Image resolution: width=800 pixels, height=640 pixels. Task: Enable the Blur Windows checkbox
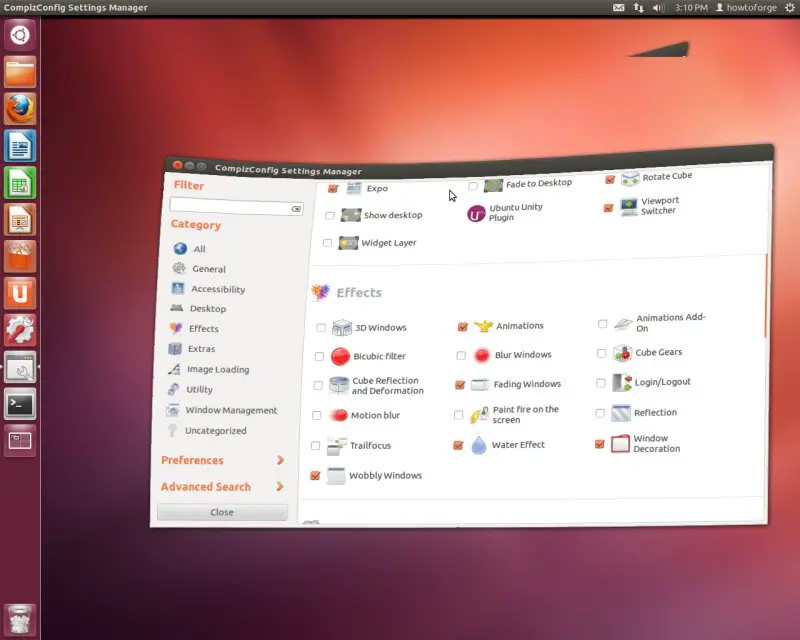[x=461, y=355]
